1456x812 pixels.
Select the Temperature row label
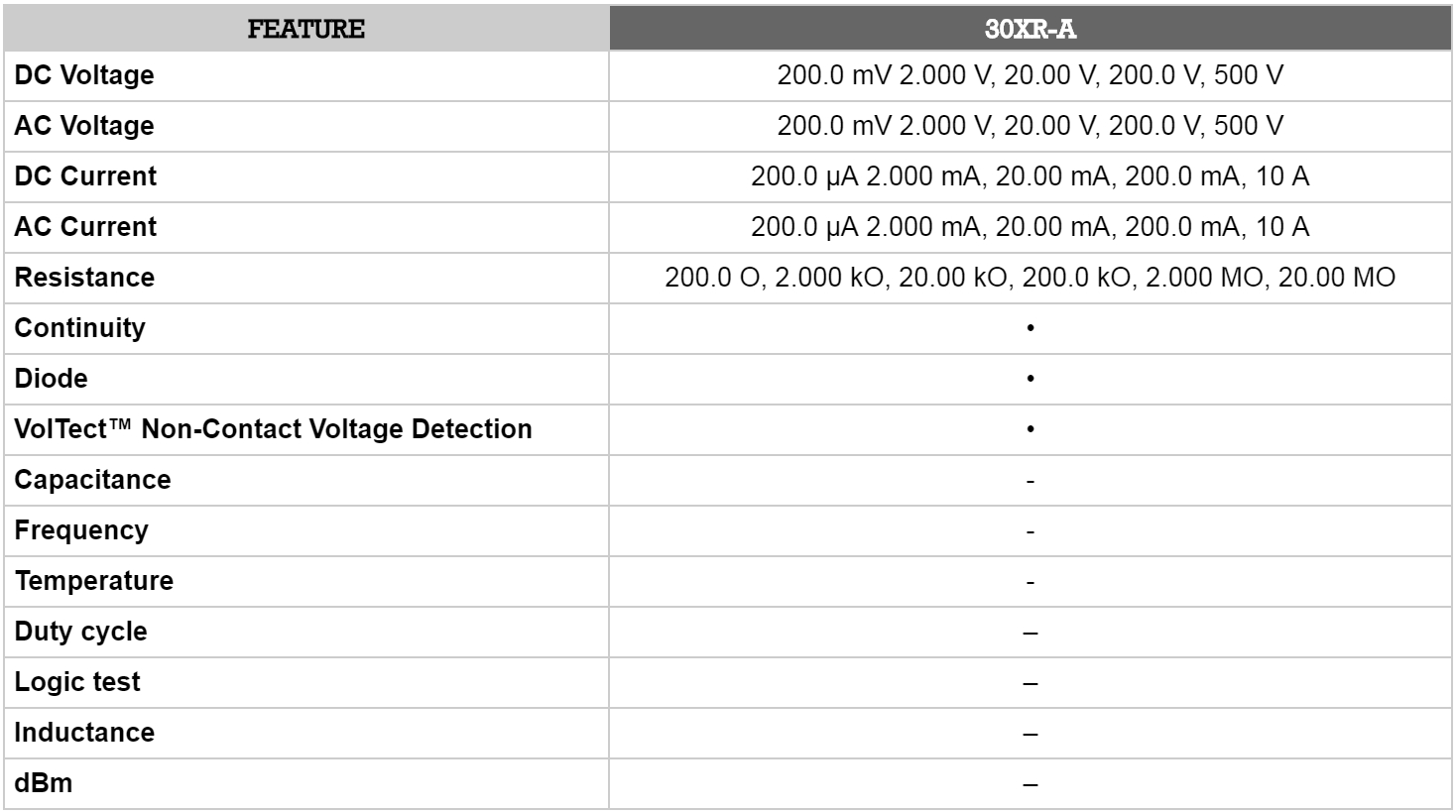[x=93, y=581]
